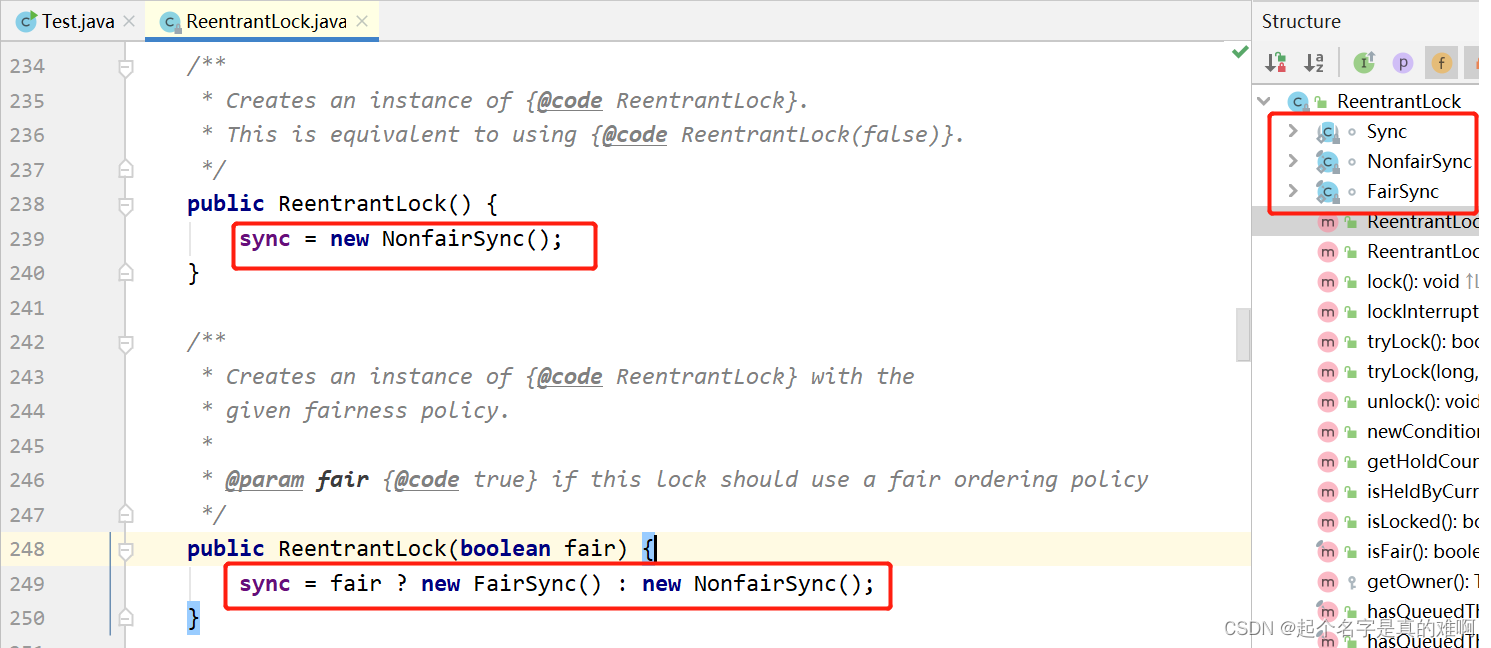The height and width of the screenshot is (648, 1491).
Task: Expand the NonfairSync class node
Action: 1293,161
